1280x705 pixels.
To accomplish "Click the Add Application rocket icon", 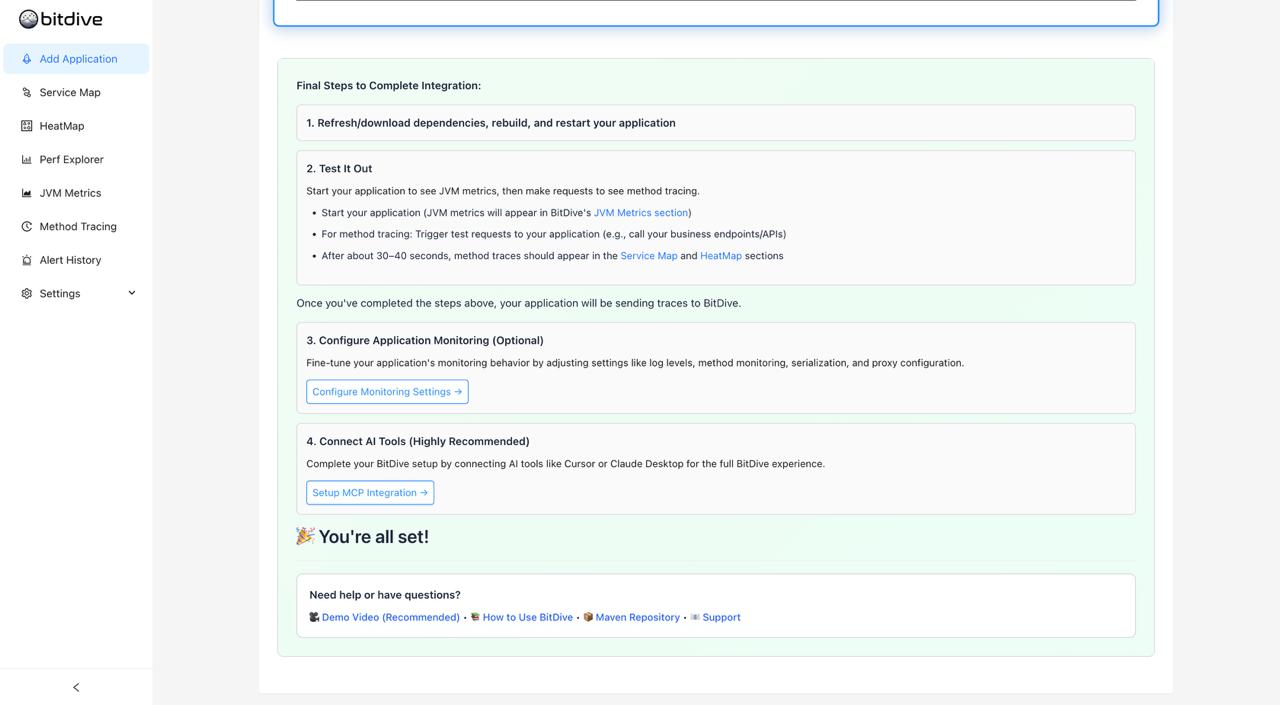I will click(x=27, y=59).
